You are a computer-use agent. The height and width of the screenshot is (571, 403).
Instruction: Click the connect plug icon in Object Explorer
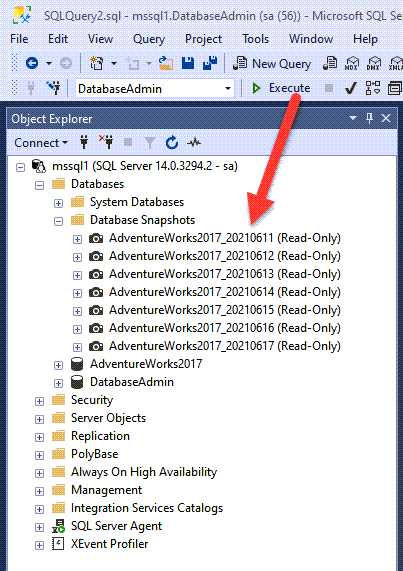pyautogui.click(x=84, y=142)
